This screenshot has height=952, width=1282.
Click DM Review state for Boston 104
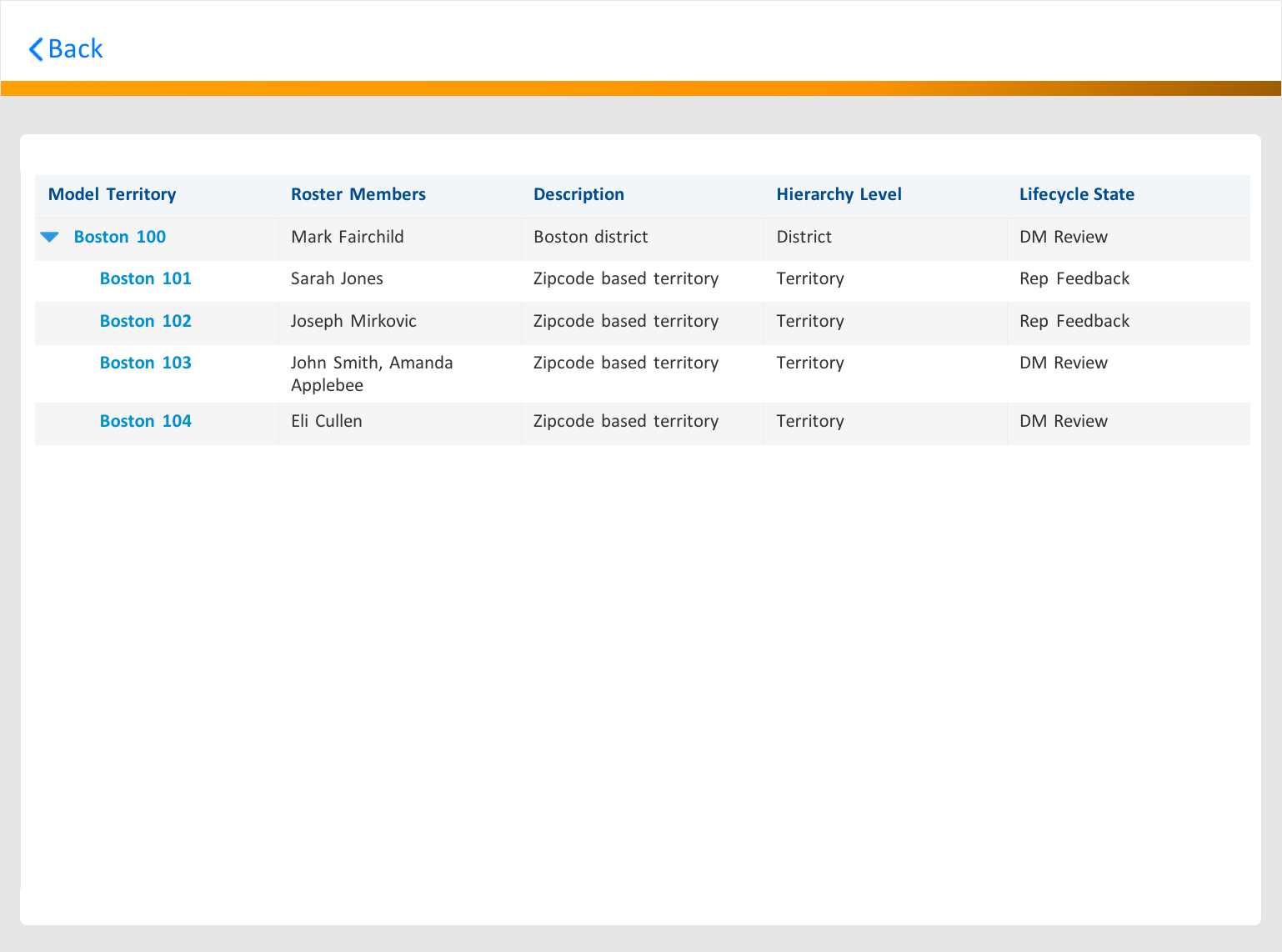tap(1063, 422)
